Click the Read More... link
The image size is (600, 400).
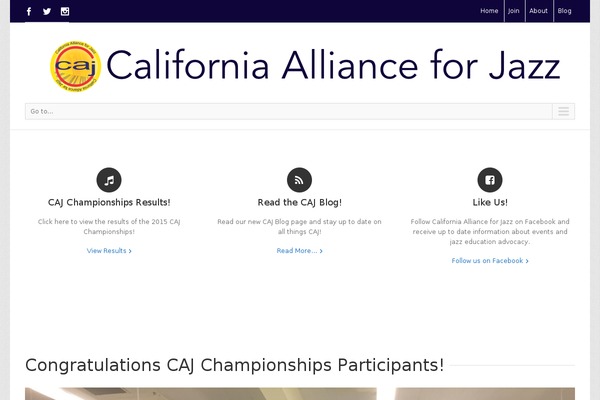click(299, 251)
